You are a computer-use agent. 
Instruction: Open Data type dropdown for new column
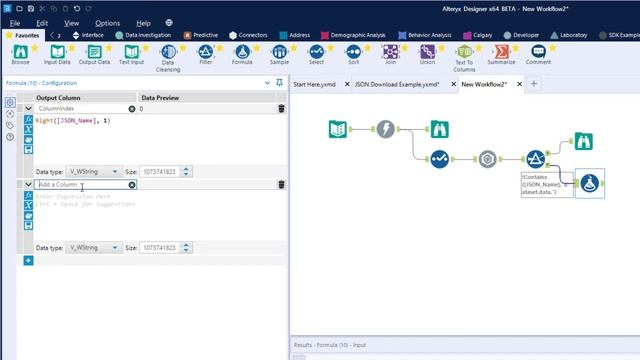[x=93, y=247]
